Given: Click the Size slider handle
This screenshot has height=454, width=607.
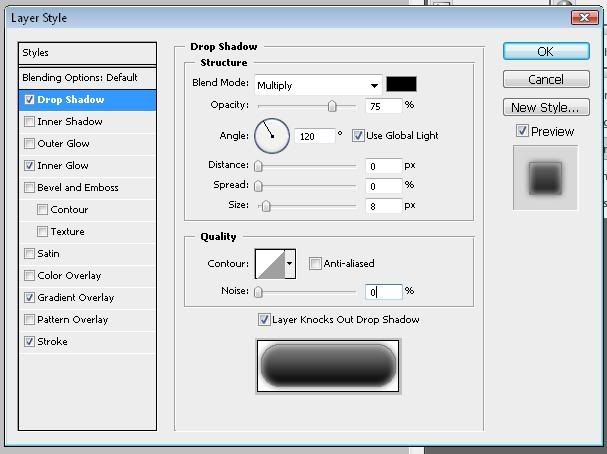Looking at the screenshot, I should tap(266, 206).
